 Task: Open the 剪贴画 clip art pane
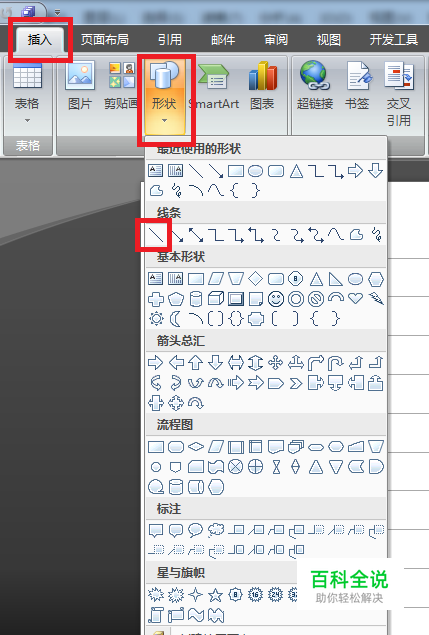pos(121,86)
